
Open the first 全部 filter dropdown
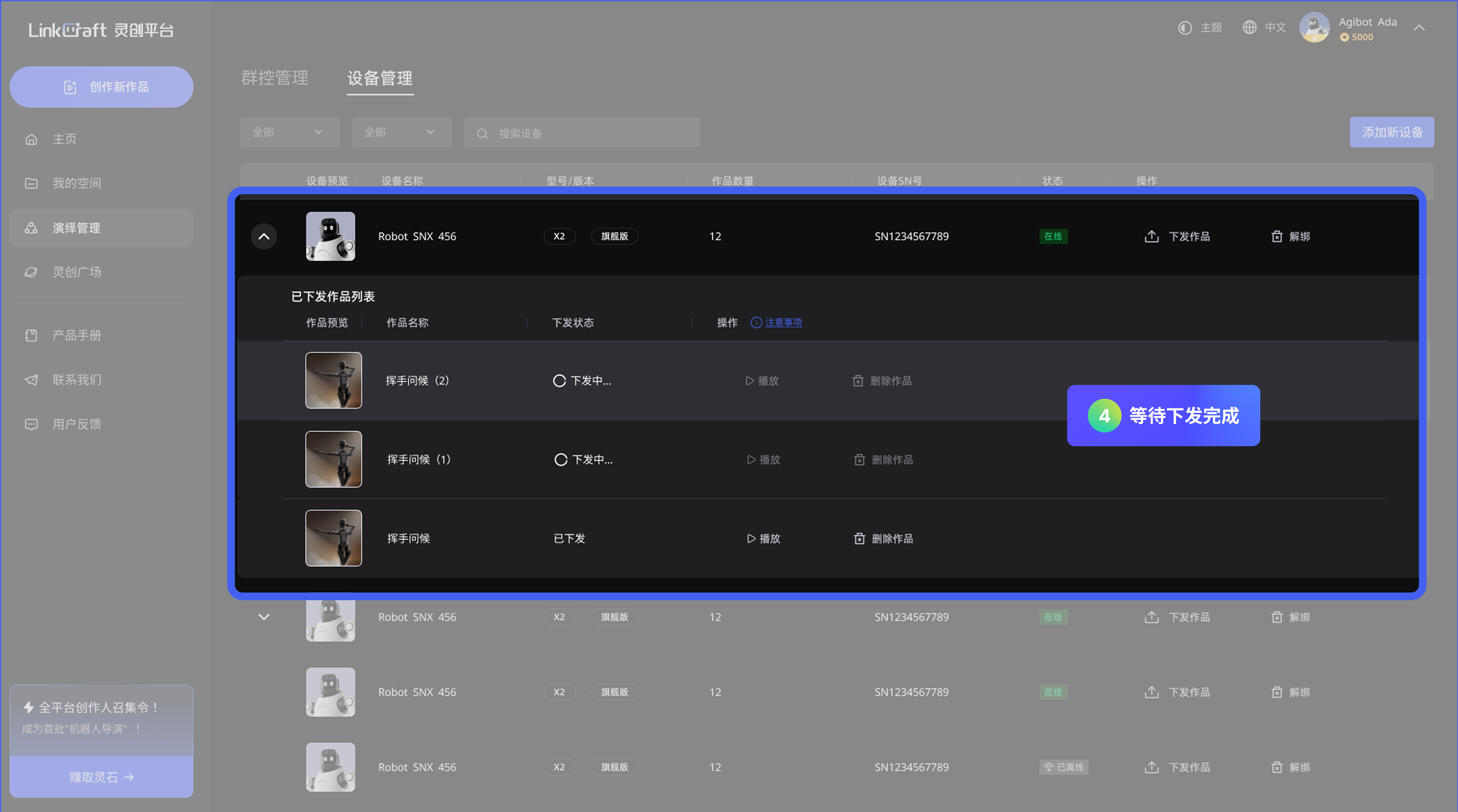[x=289, y=132]
